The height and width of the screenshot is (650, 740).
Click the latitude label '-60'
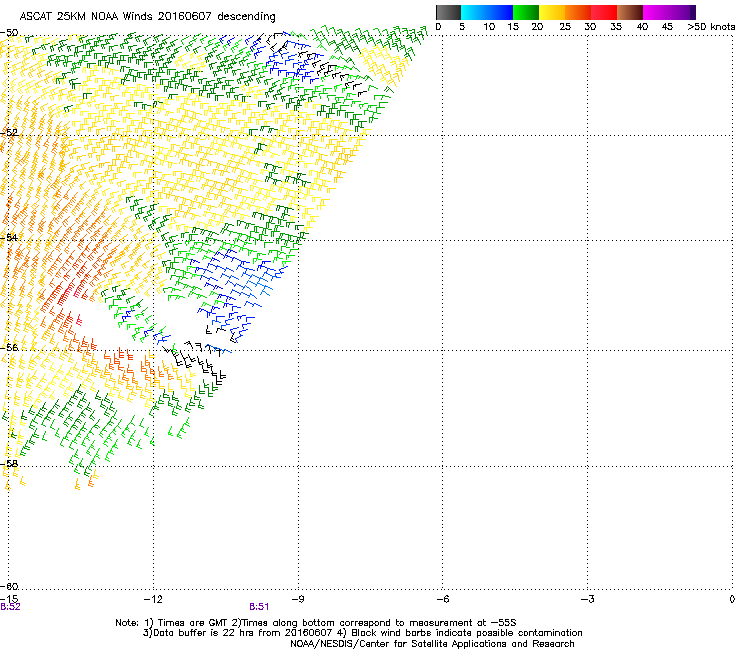pos(9,586)
